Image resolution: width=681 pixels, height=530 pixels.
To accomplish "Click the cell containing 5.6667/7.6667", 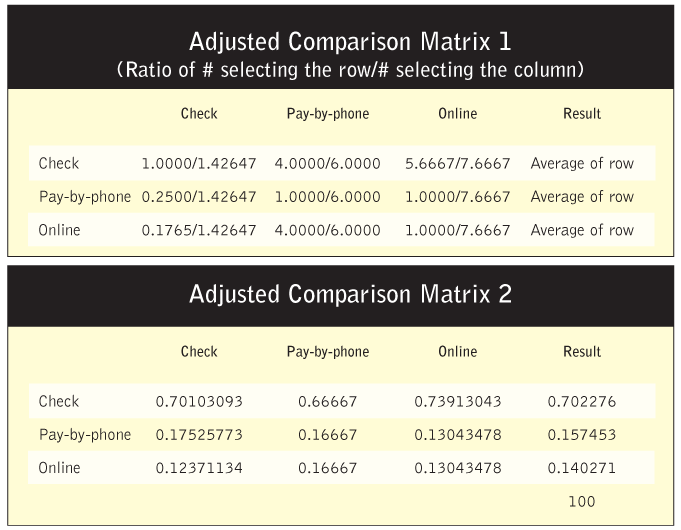I will coord(457,163).
